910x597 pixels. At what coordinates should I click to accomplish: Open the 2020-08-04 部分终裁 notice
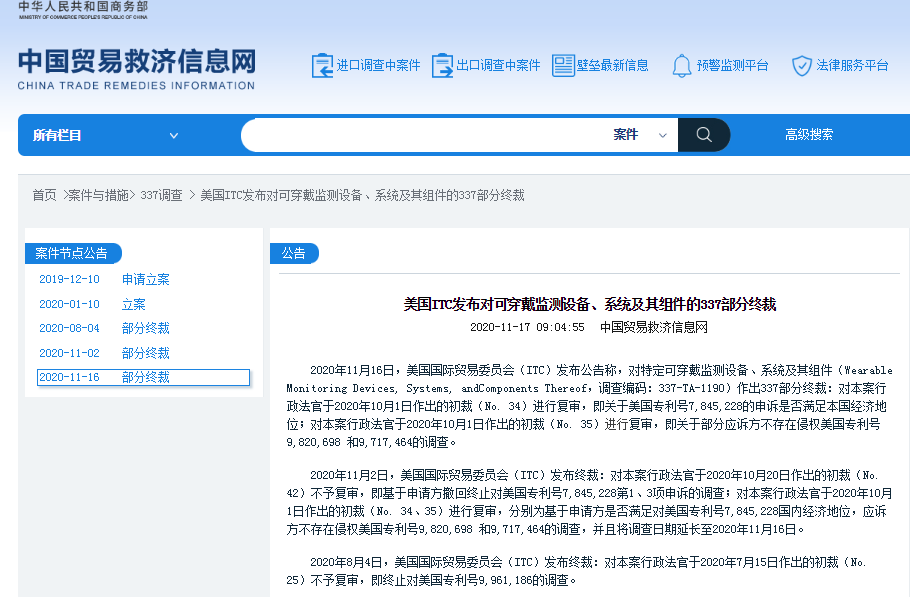pos(104,328)
